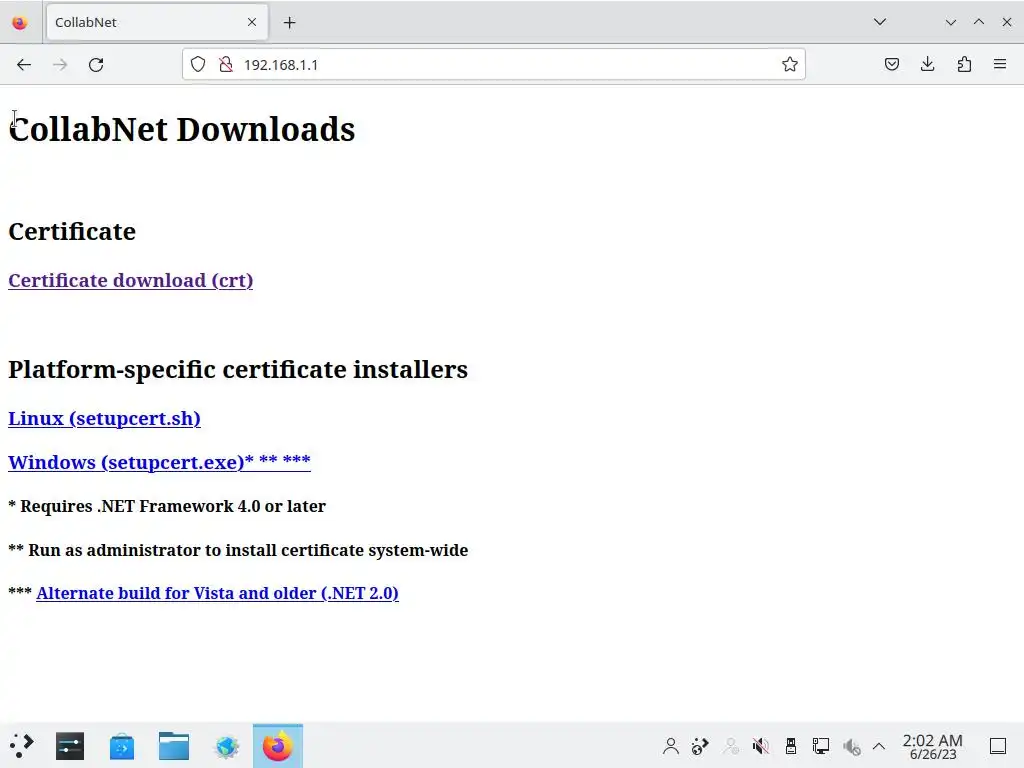Open a new tab with the plus button
This screenshot has width=1024, height=768.
[x=289, y=23]
